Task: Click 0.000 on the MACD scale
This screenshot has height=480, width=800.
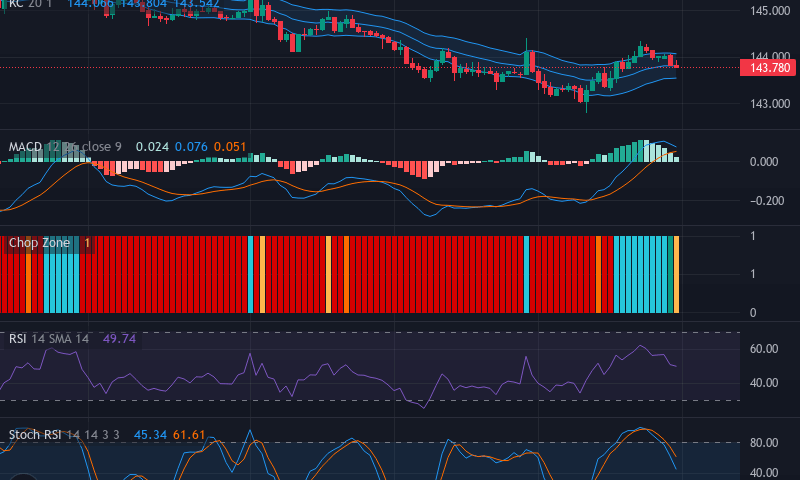Action: pyautogui.click(x=764, y=162)
